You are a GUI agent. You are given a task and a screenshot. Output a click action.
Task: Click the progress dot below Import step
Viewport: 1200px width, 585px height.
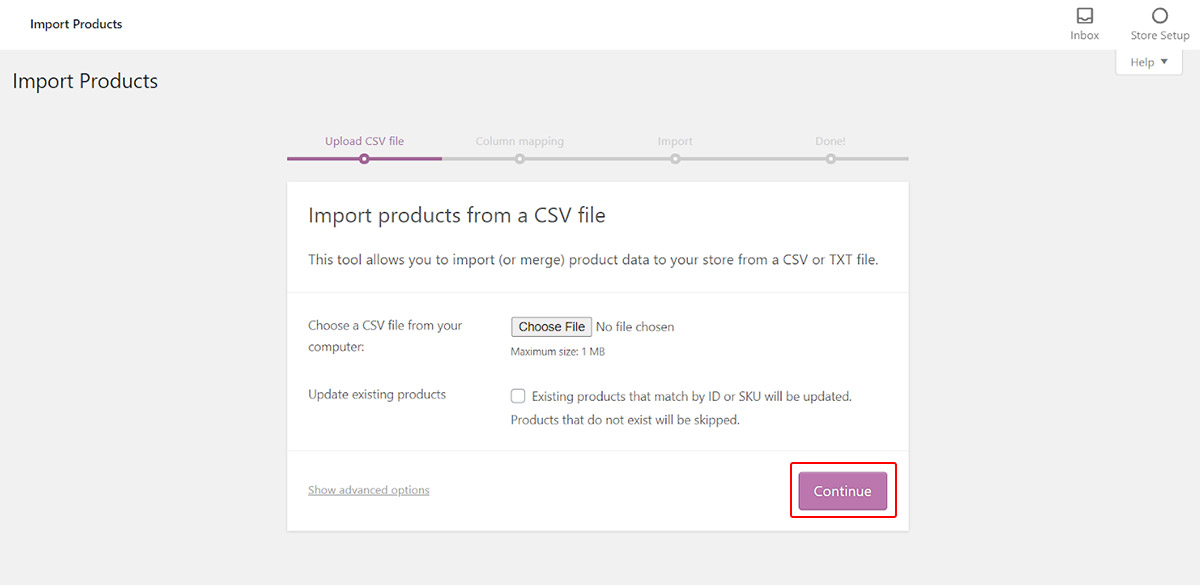(x=675, y=158)
